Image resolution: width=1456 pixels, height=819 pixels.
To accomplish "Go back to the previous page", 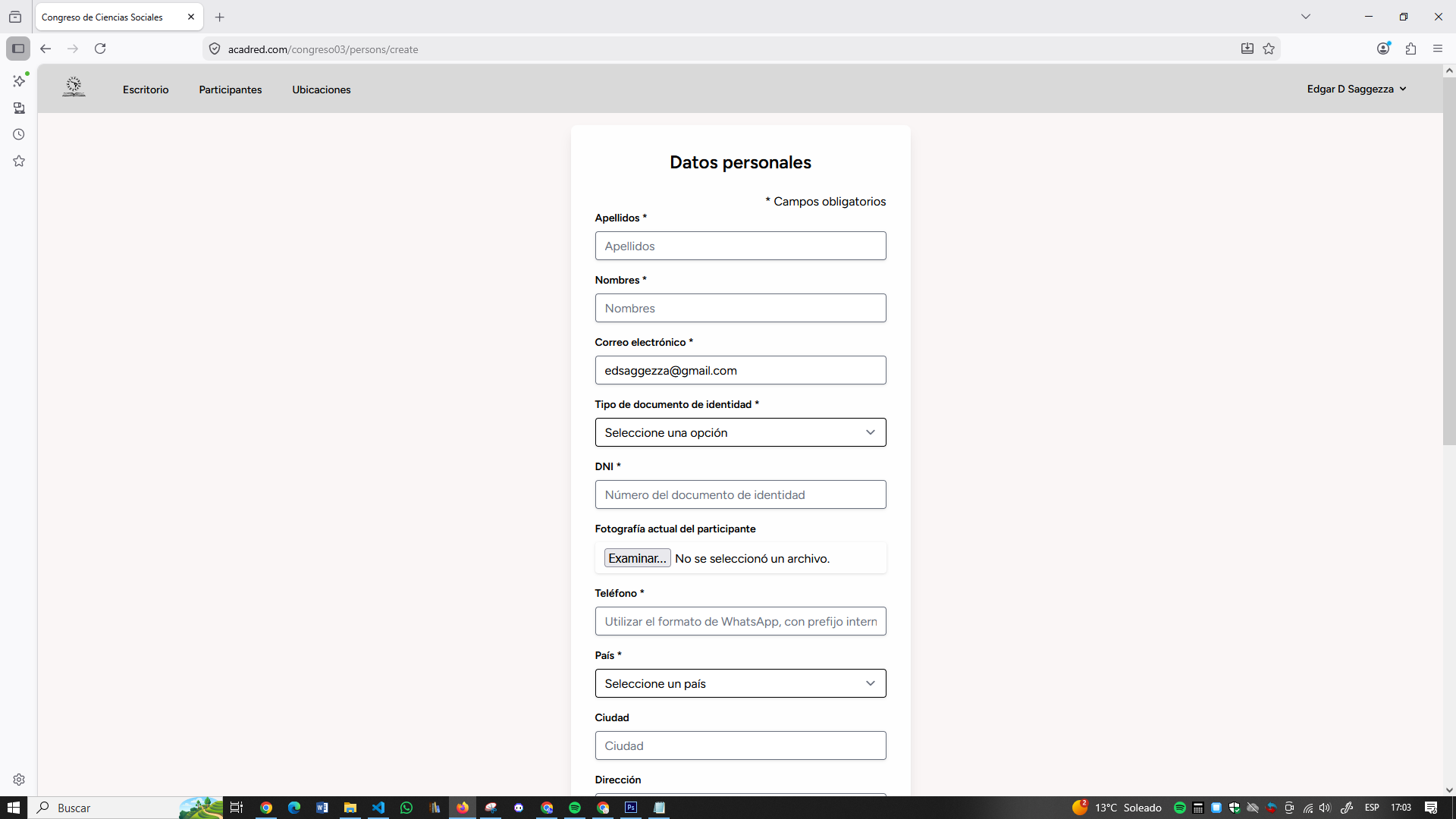I will coord(45,49).
